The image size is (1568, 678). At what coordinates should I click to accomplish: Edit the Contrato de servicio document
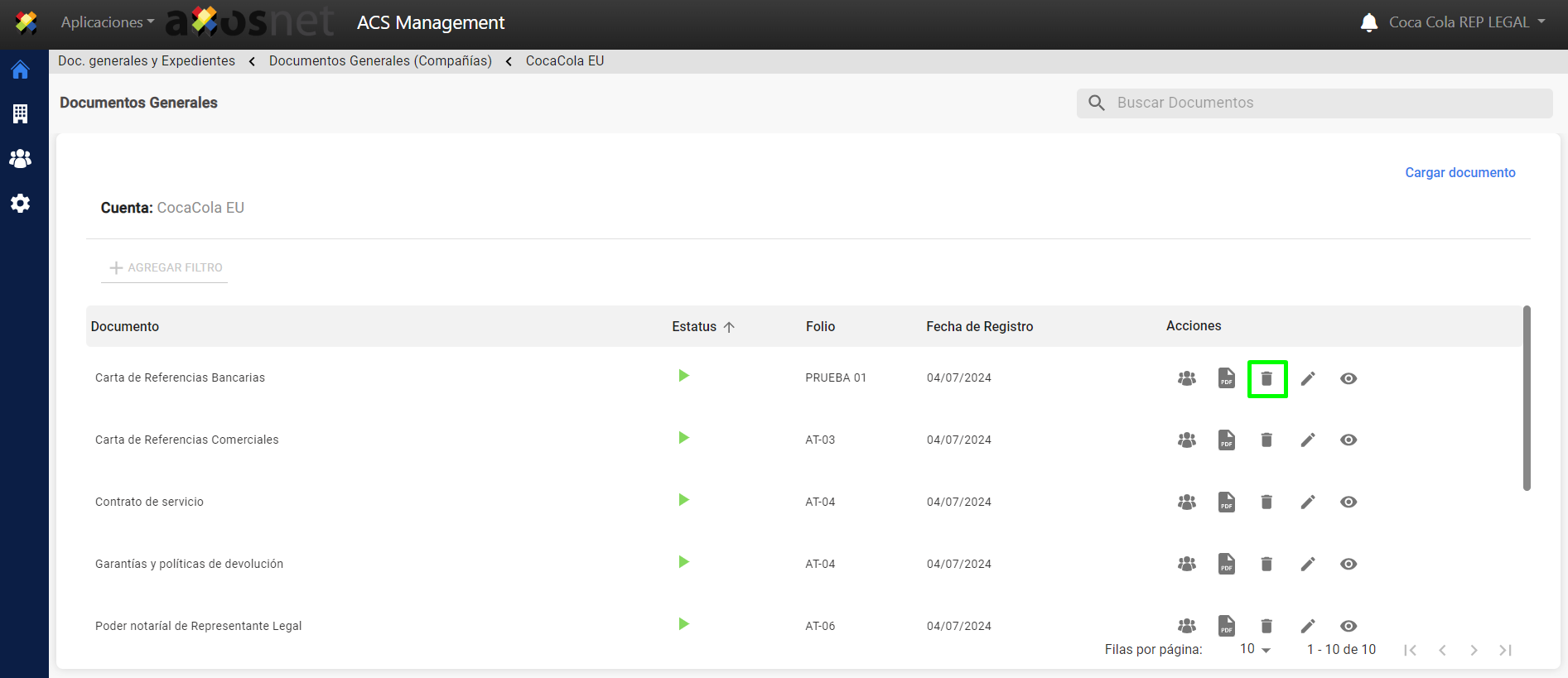click(1307, 502)
